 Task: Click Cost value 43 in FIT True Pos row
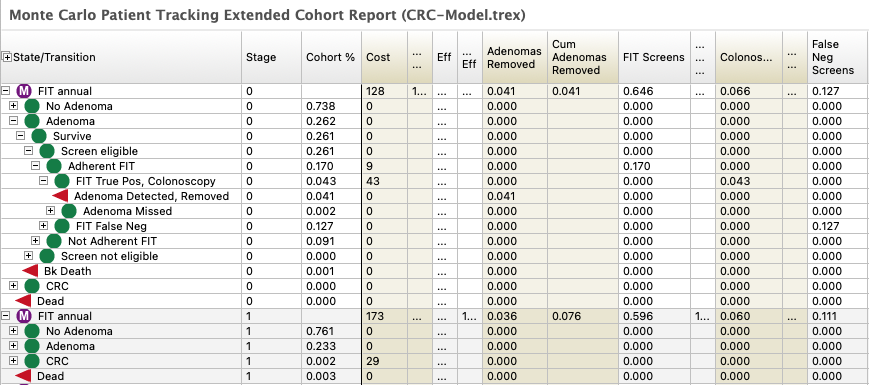point(372,181)
